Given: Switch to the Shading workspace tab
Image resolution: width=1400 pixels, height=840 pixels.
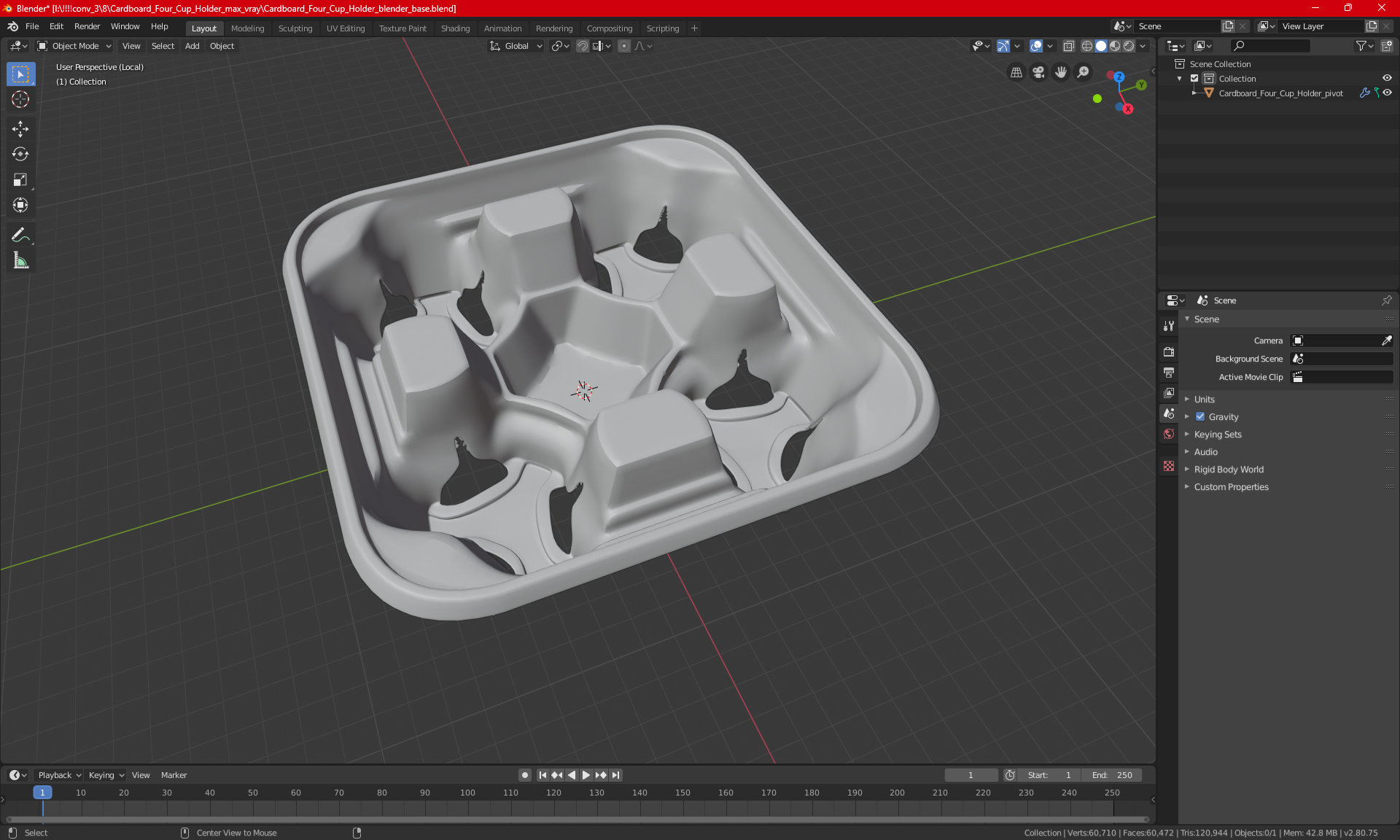Looking at the screenshot, I should click(455, 28).
